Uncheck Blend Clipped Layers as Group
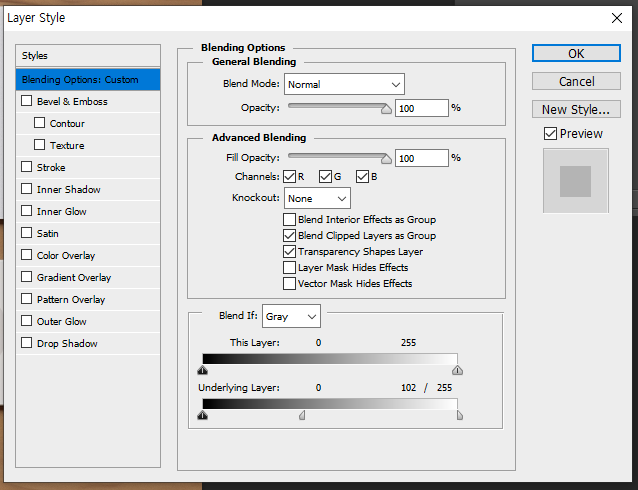The height and width of the screenshot is (490, 638). coord(289,235)
